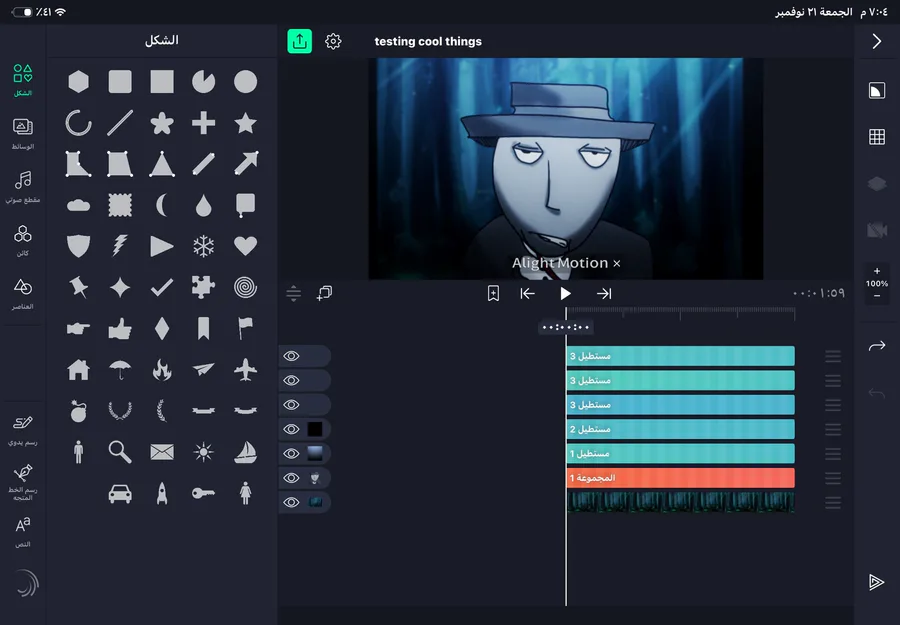Export the project with share button

pos(300,41)
